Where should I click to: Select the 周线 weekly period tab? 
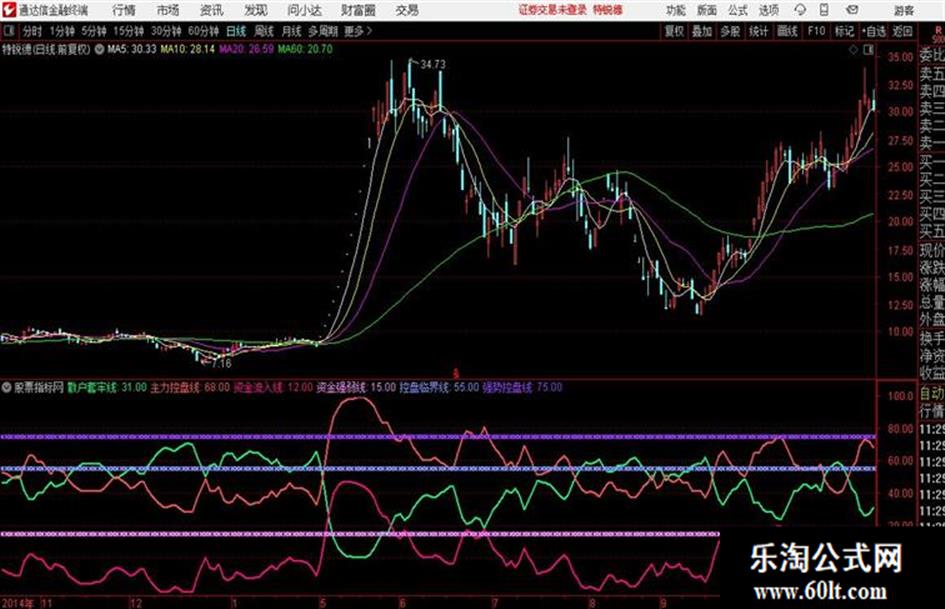click(264, 31)
